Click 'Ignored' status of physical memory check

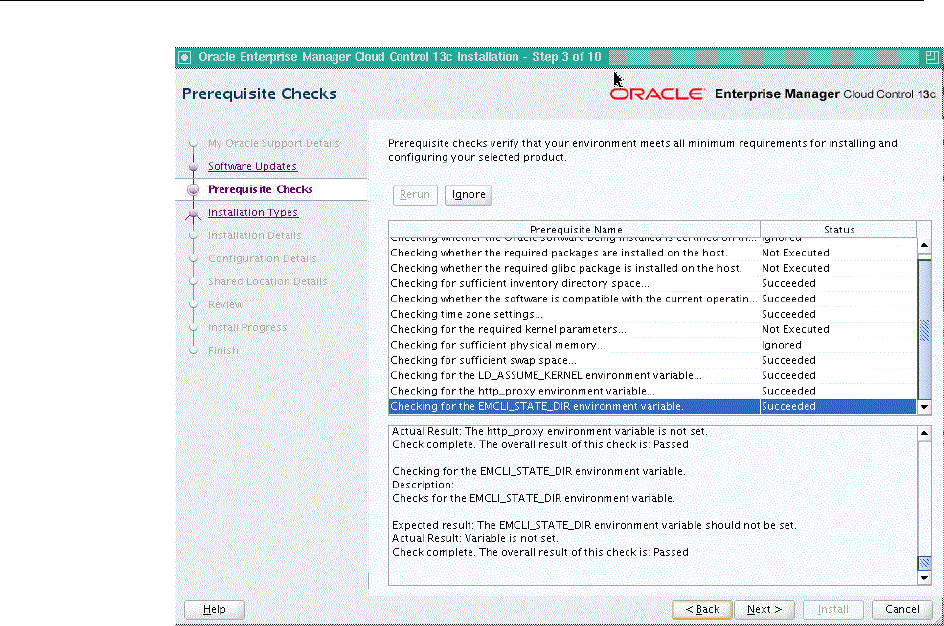[x=781, y=345]
